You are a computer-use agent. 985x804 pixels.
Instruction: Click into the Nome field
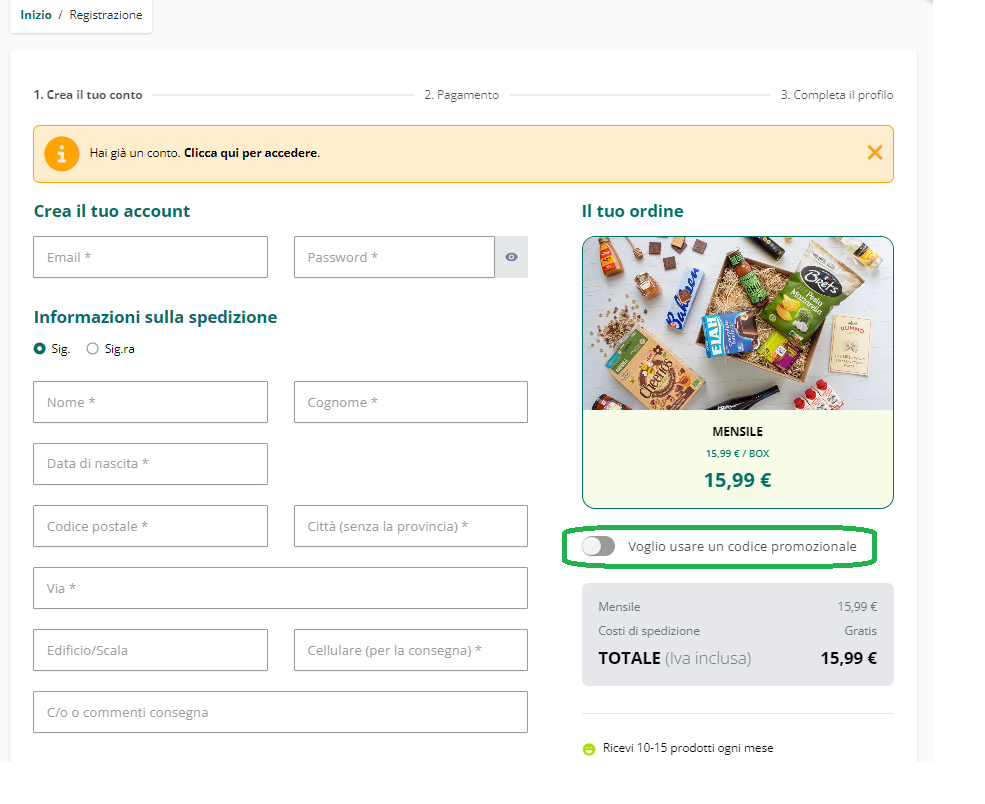tap(150, 402)
